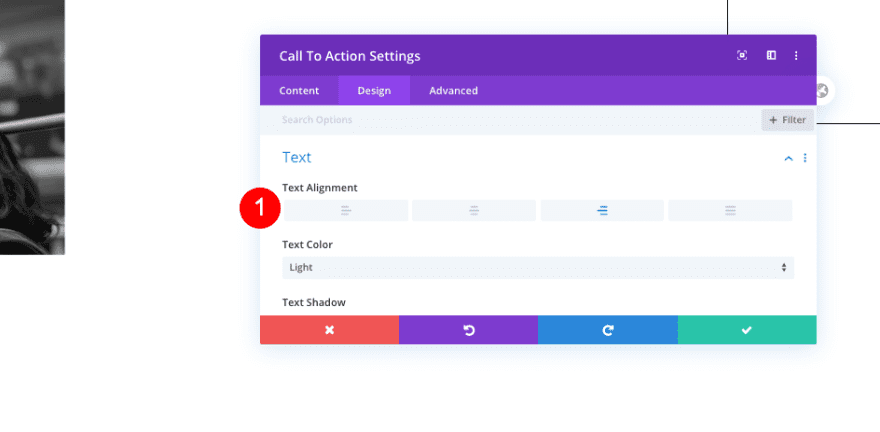
Task: Open the Text Color dropdown
Action: pyautogui.click(x=538, y=268)
